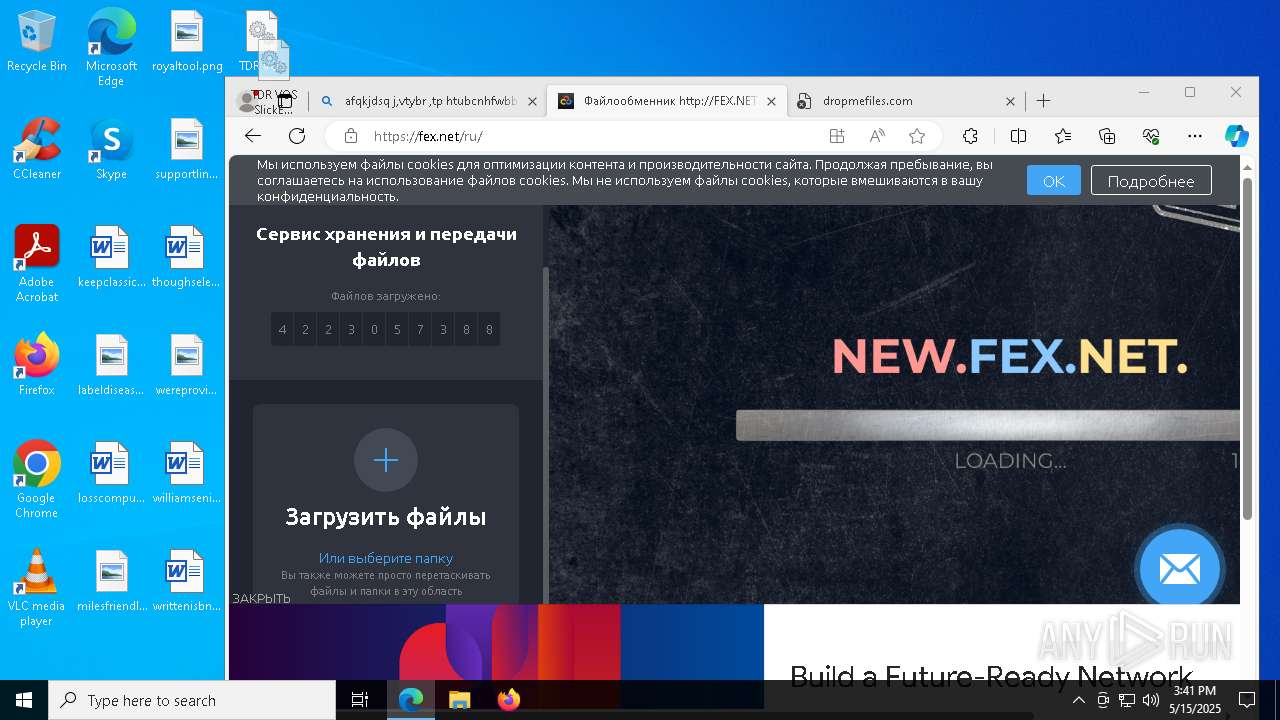This screenshot has width=1280, height=720.
Task: Open Collections icon in toolbar
Action: coord(1107,136)
